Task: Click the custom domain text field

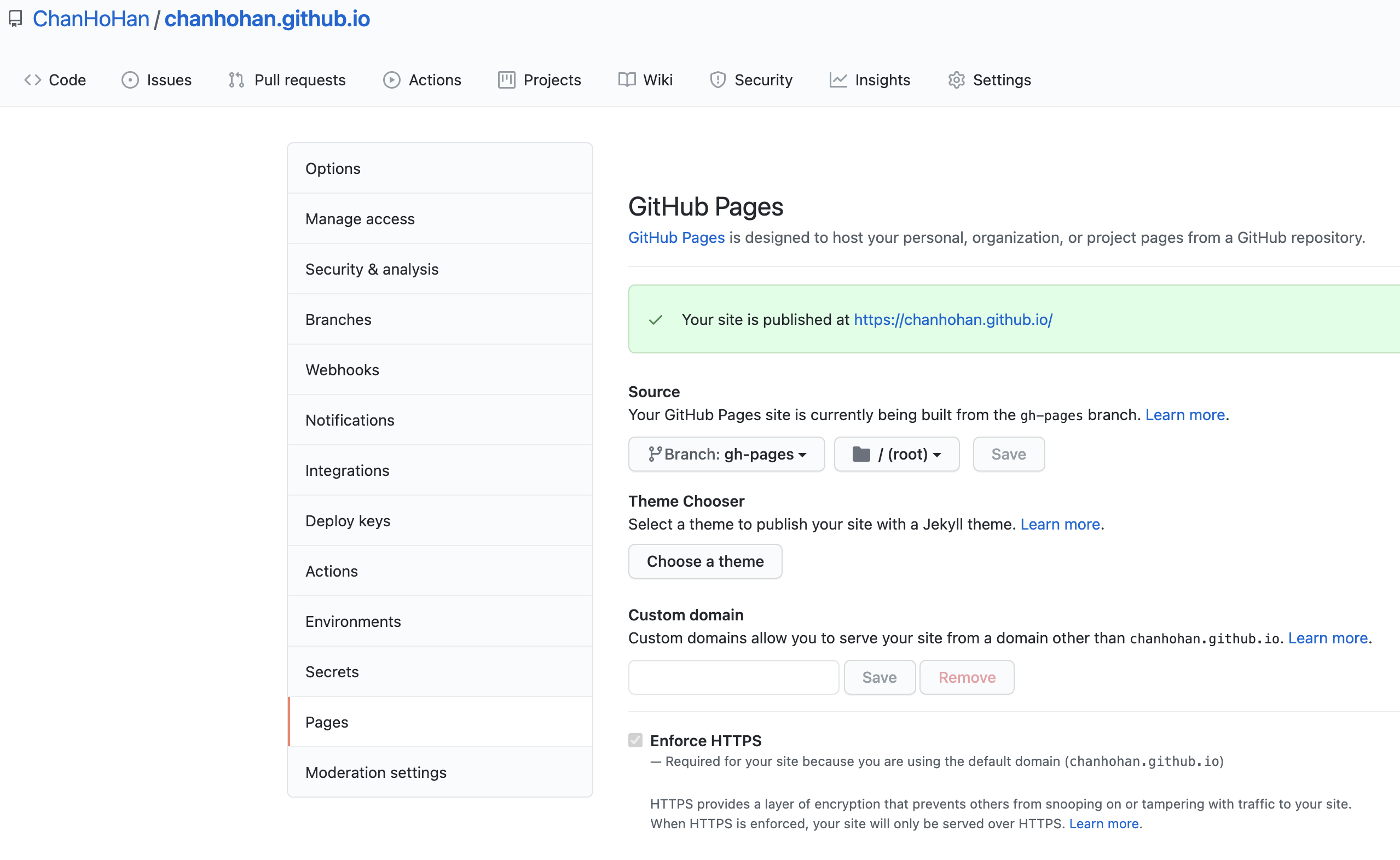Action: tap(733, 677)
